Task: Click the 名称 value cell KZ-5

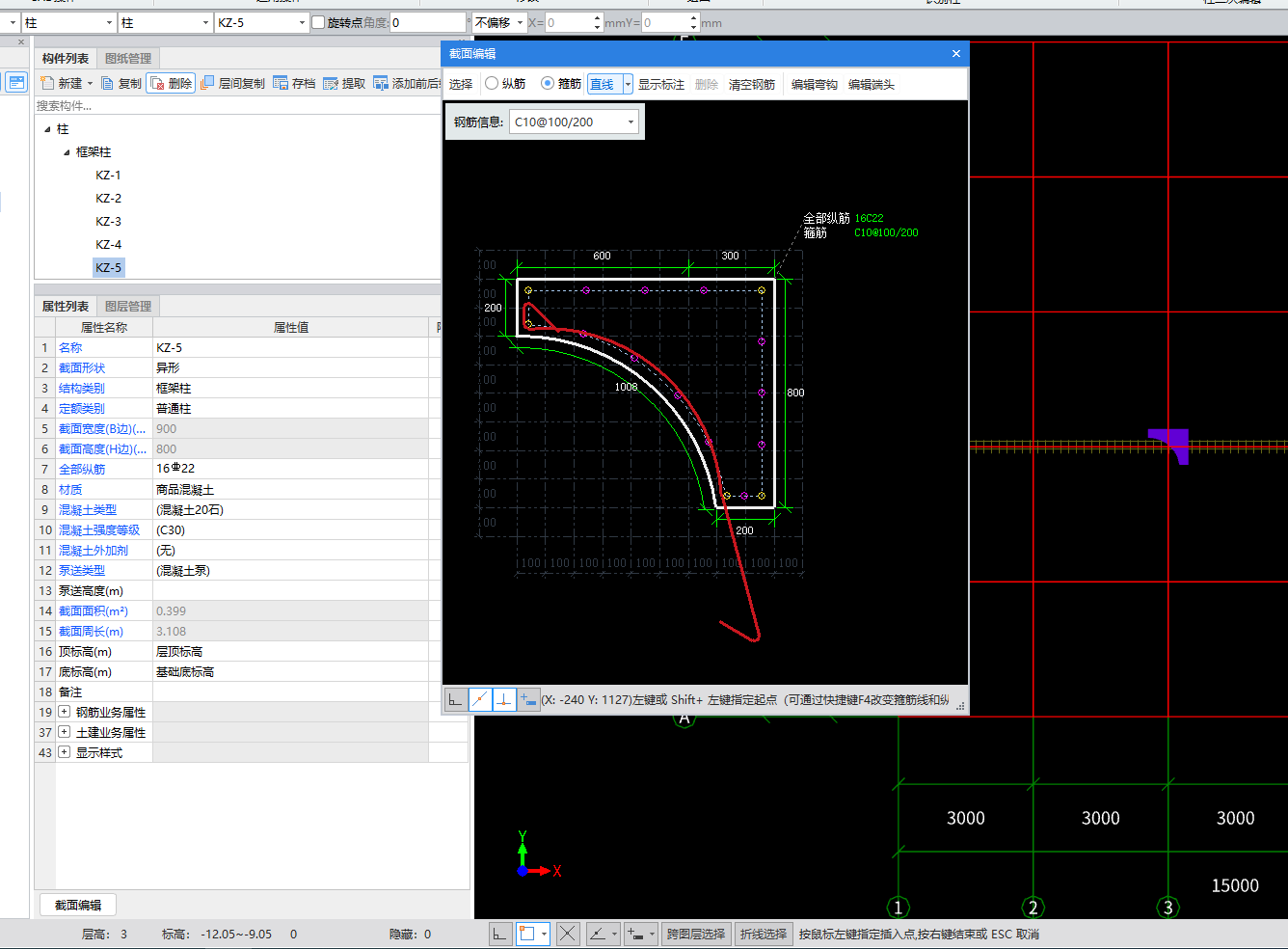Action: click(290, 347)
